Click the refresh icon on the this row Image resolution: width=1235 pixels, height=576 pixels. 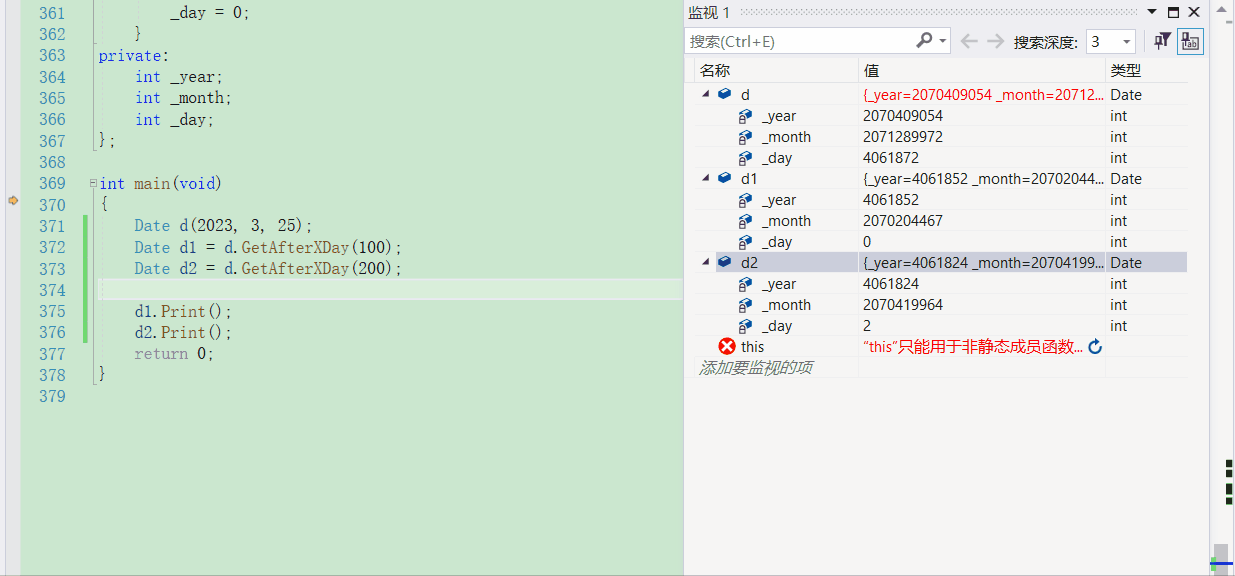coord(1095,346)
